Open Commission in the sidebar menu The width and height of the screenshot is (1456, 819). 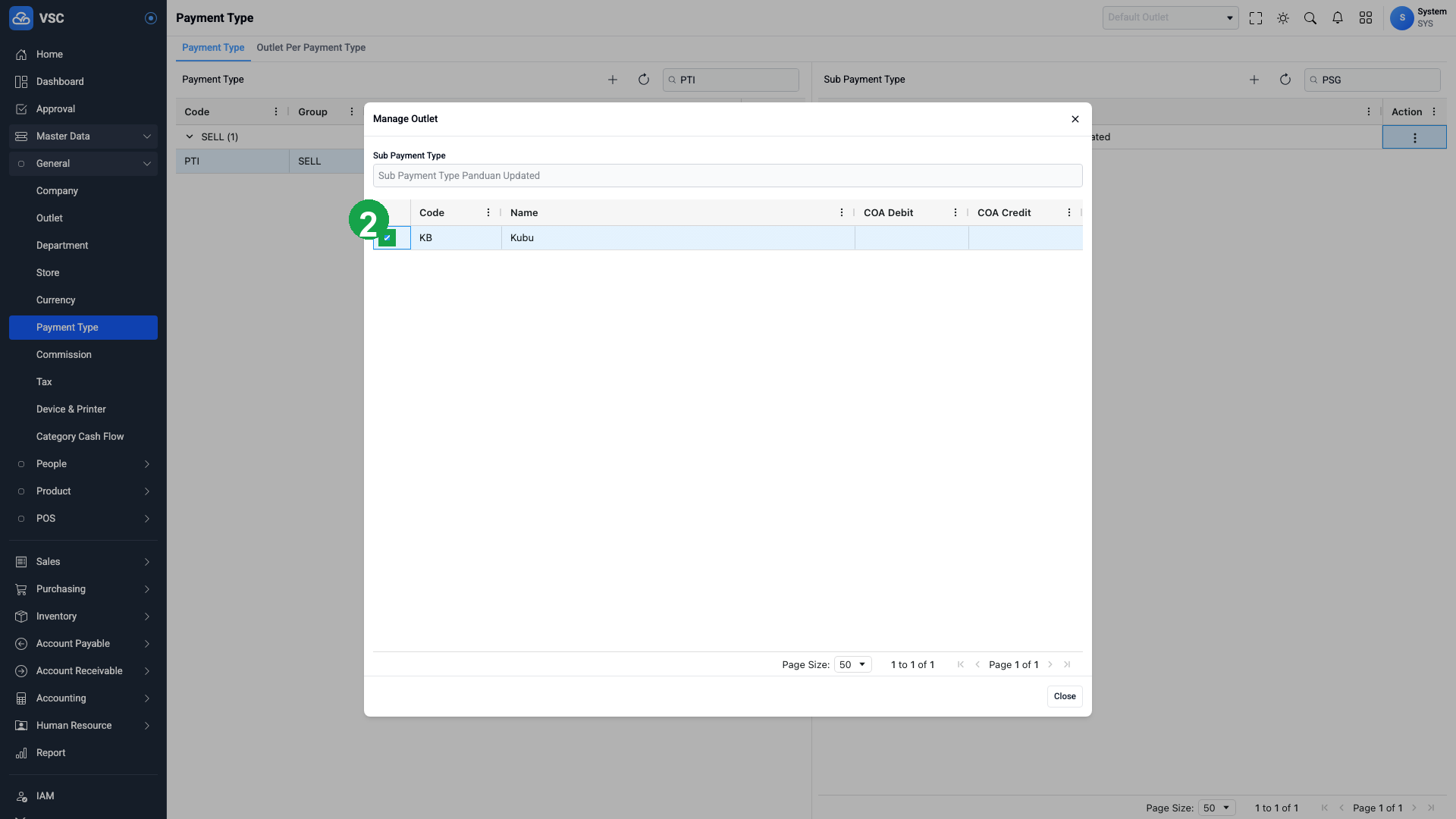tap(64, 355)
